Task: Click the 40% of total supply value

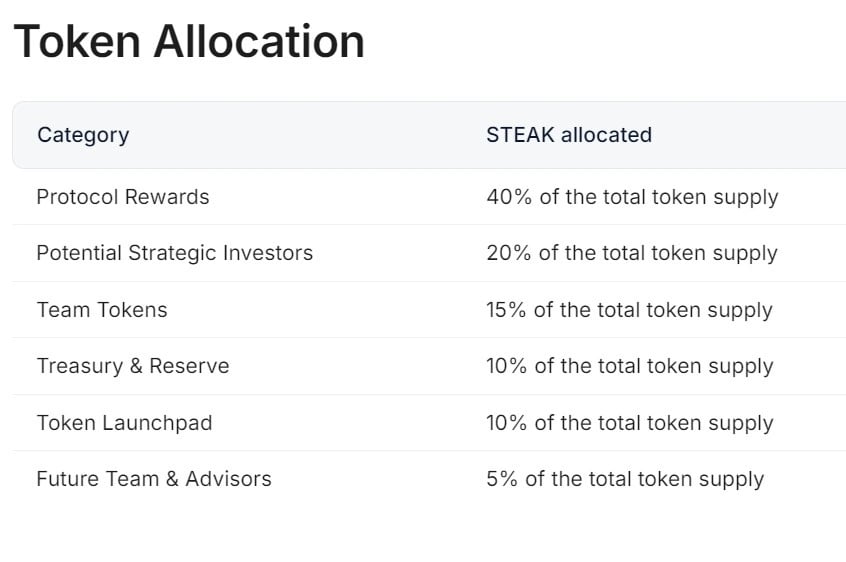Action: (632, 197)
